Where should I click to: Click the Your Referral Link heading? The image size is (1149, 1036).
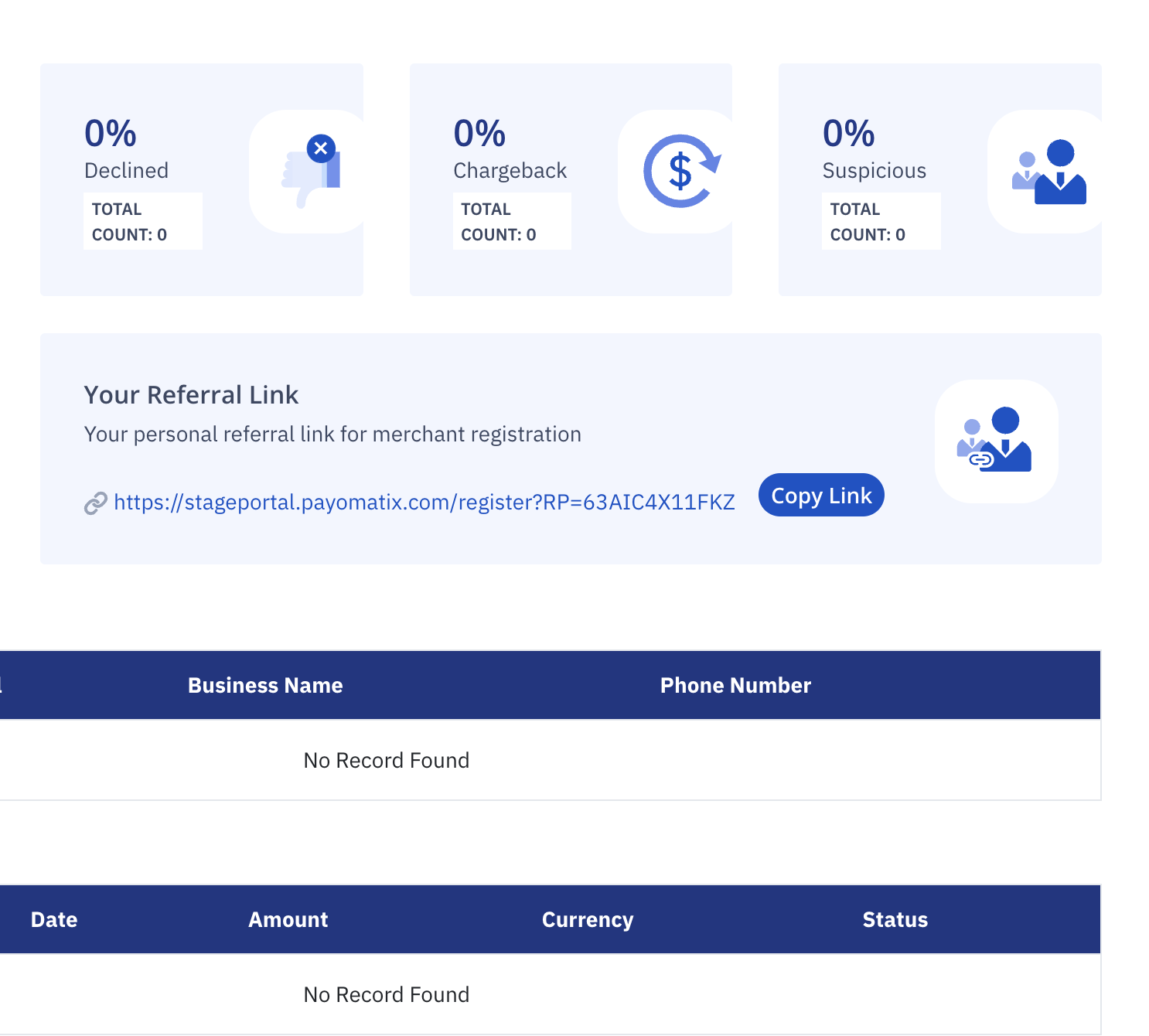coord(191,395)
